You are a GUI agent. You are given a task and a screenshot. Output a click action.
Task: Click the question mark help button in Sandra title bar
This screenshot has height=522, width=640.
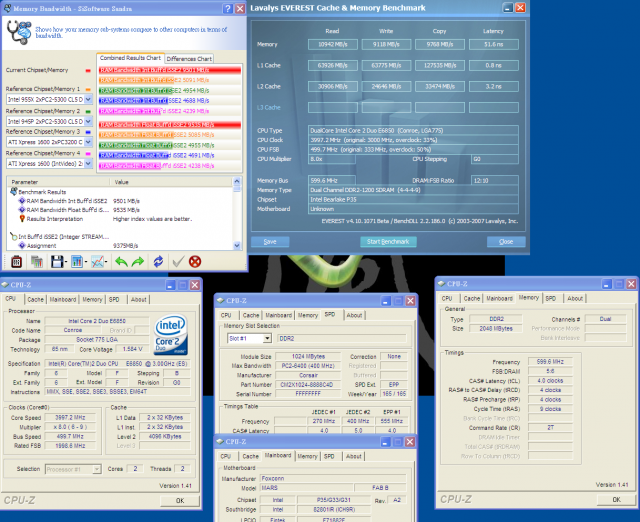[228, 9]
